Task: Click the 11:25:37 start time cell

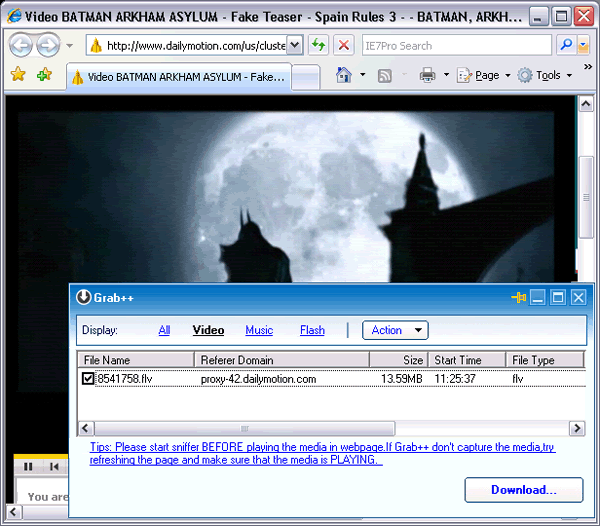Action: [x=455, y=379]
